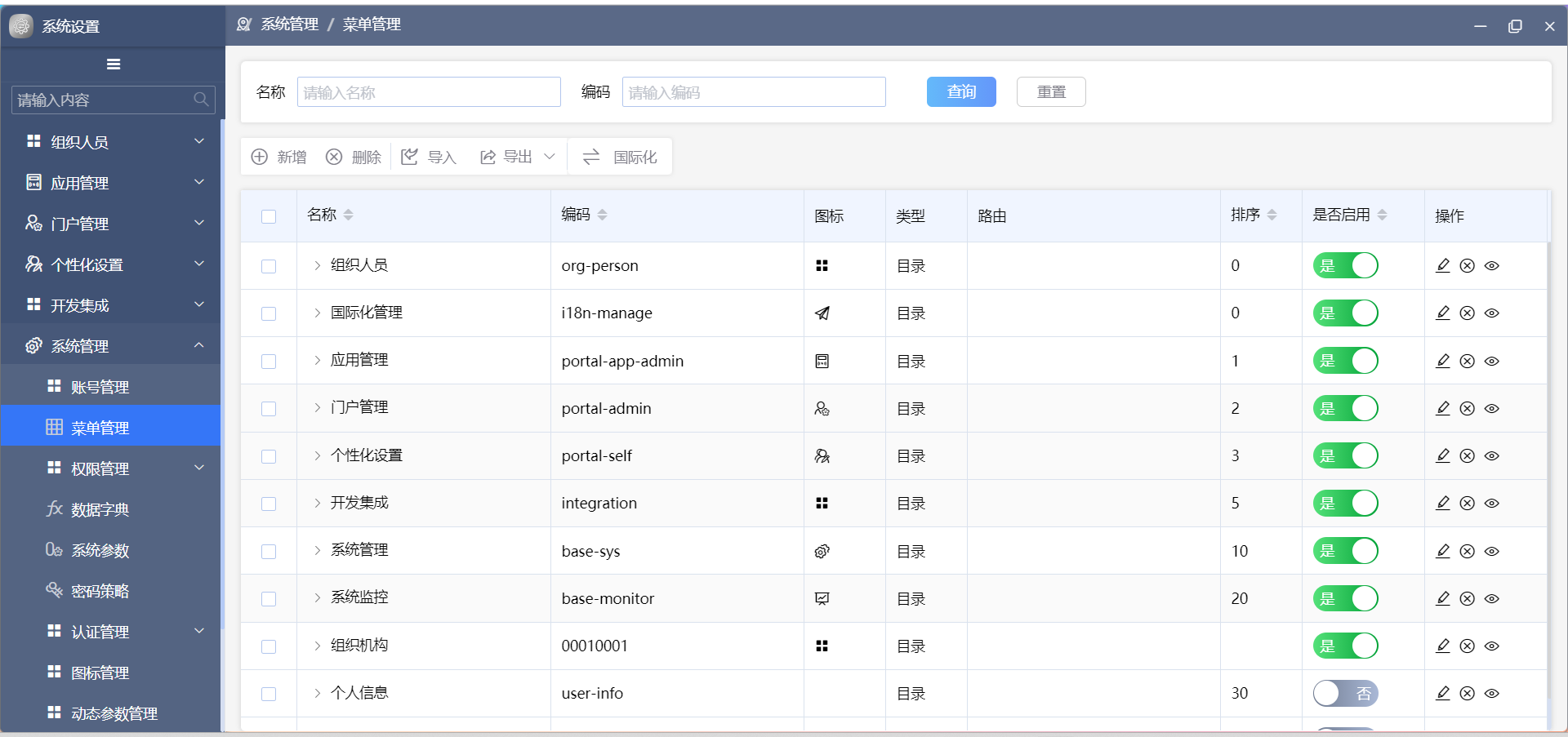Enable the switch for user-info row
The image size is (1568, 737).
[1346, 693]
